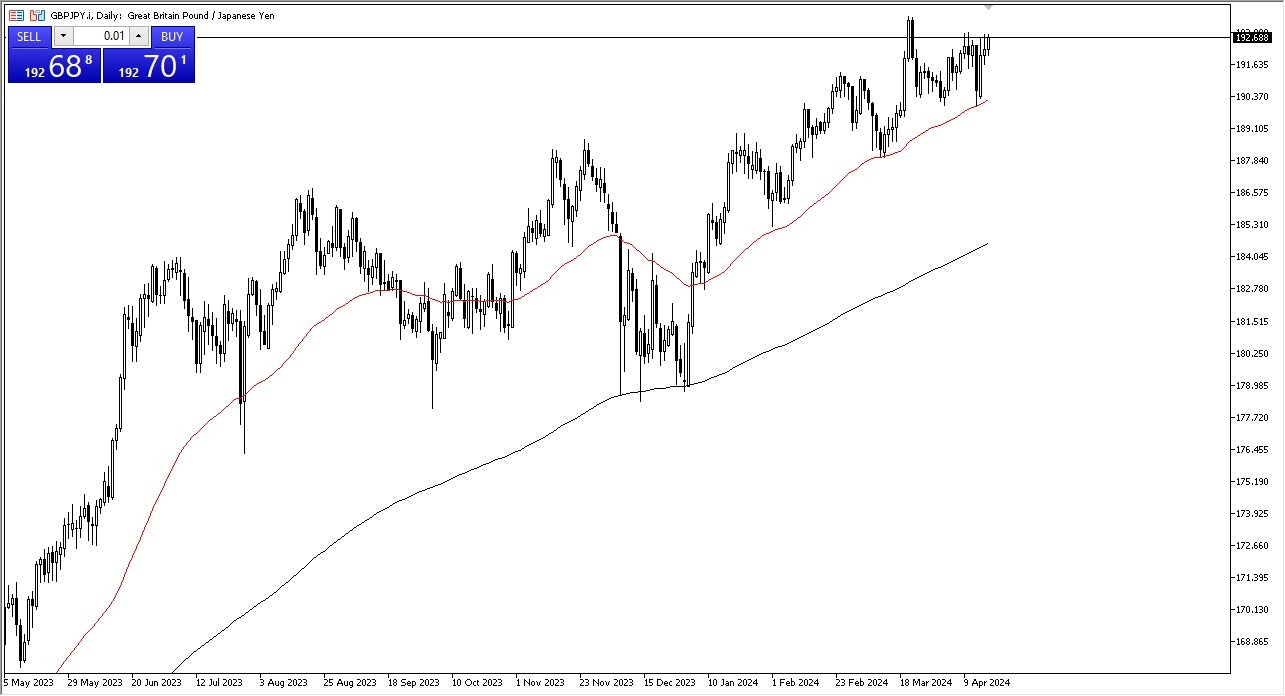This screenshot has height=696, width=1285.
Task: Click the highest candlestick peak
Action: 910,18
